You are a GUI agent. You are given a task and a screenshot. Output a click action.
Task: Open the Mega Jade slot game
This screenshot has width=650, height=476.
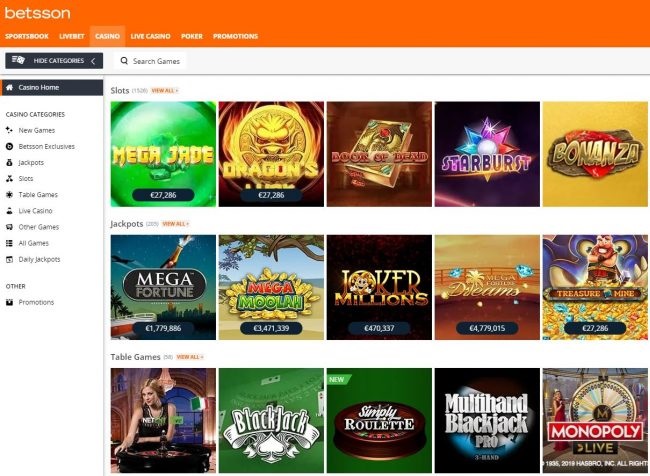pos(163,154)
